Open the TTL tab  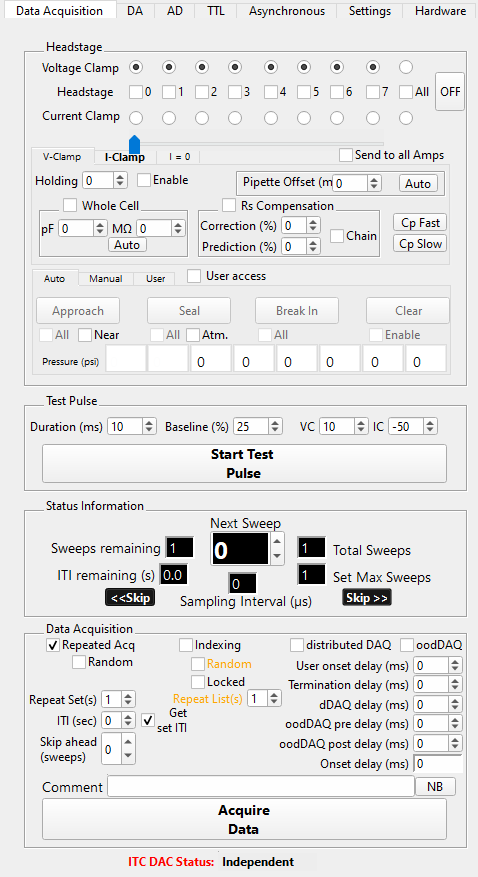tap(216, 11)
